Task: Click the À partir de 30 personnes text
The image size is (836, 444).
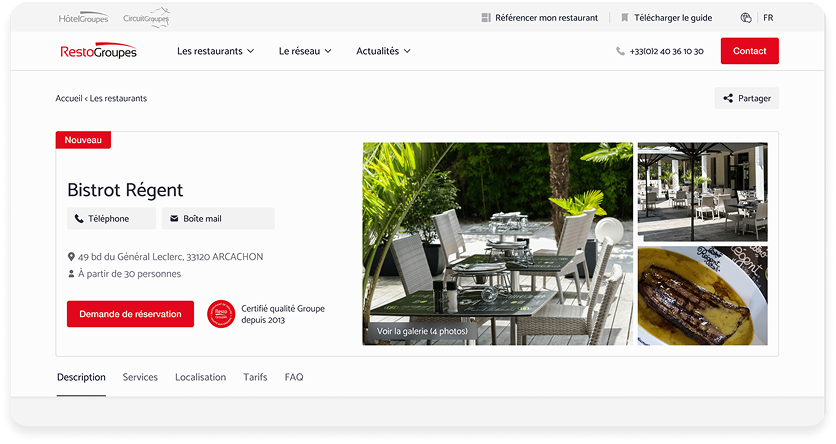Action: pyautogui.click(x=130, y=274)
